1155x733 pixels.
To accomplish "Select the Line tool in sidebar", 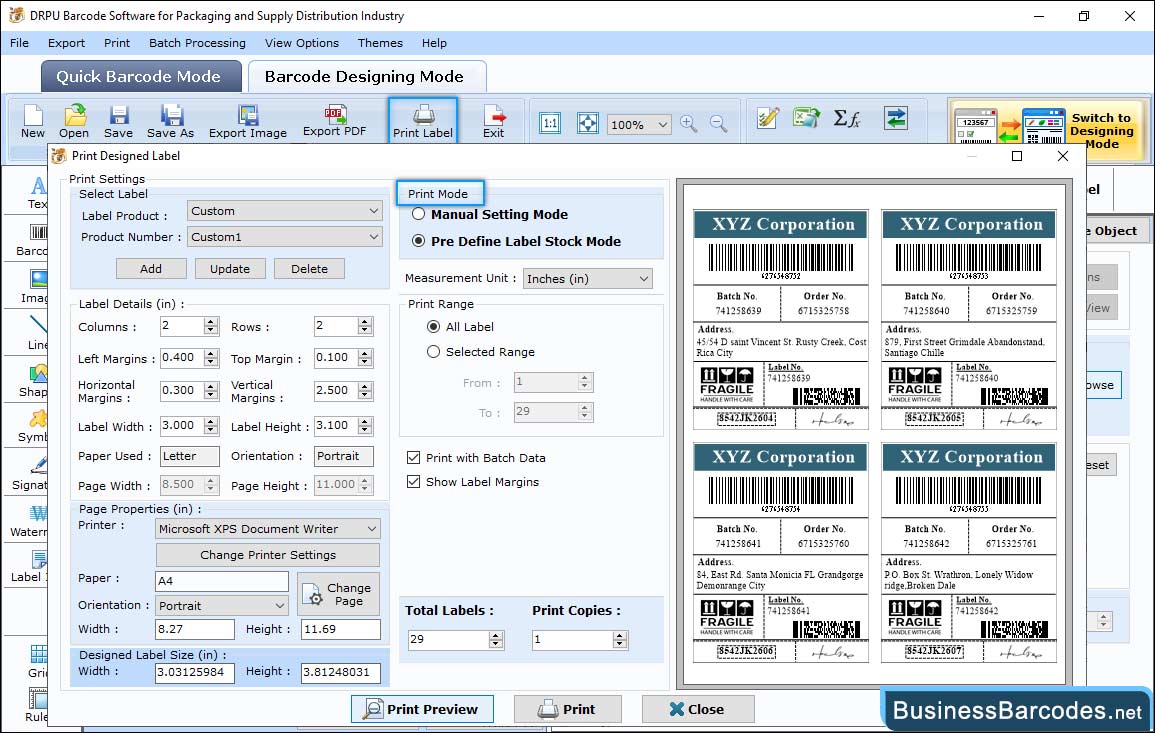I will [38, 333].
